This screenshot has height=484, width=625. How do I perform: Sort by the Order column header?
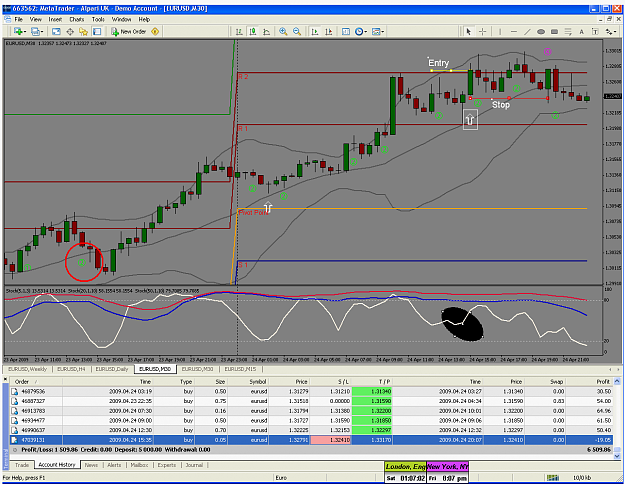[x=36, y=382]
